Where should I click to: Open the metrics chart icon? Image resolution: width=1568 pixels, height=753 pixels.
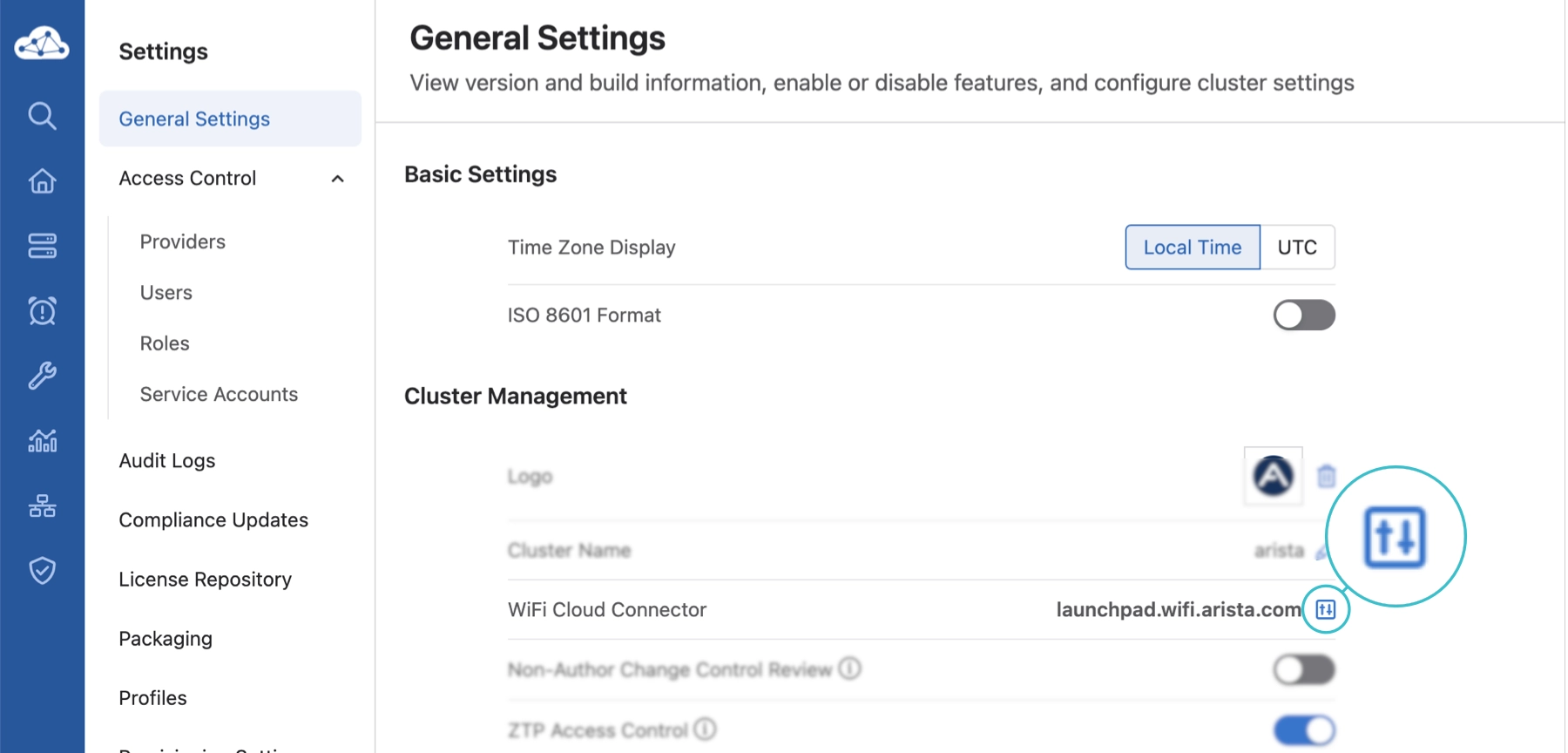click(x=42, y=441)
